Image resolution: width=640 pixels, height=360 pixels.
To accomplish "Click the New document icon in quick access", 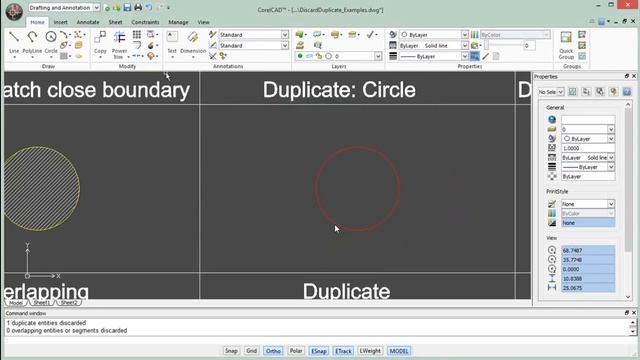I will coord(107,8).
